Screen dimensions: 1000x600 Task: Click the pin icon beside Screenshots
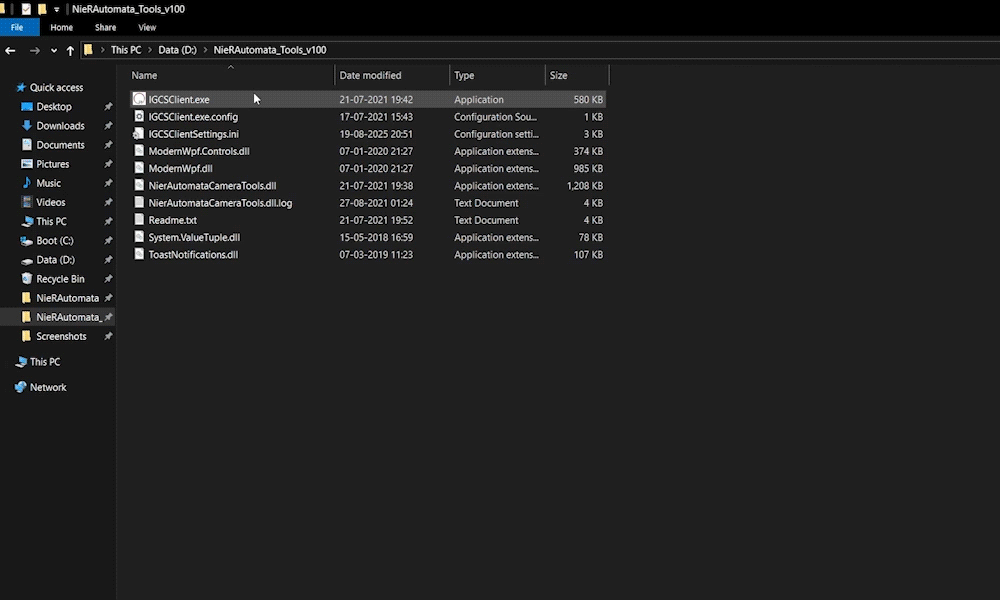click(108, 336)
